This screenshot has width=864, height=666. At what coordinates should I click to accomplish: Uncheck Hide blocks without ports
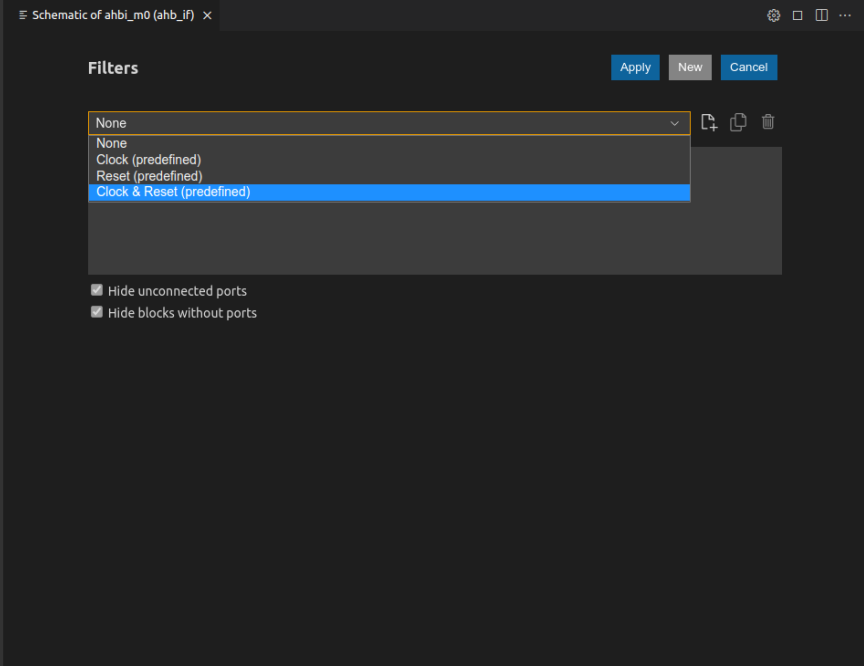tap(96, 311)
